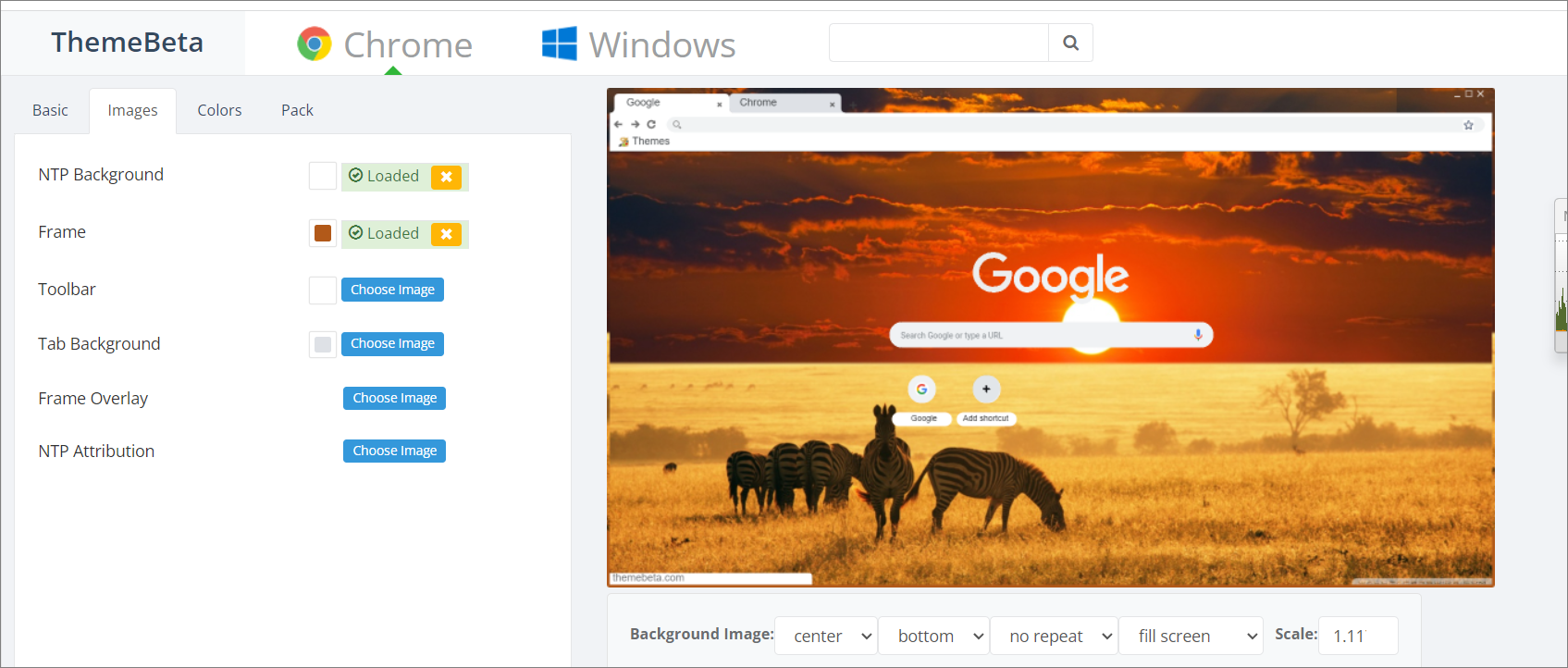
Task: Click the Background Image label
Action: click(x=701, y=634)
